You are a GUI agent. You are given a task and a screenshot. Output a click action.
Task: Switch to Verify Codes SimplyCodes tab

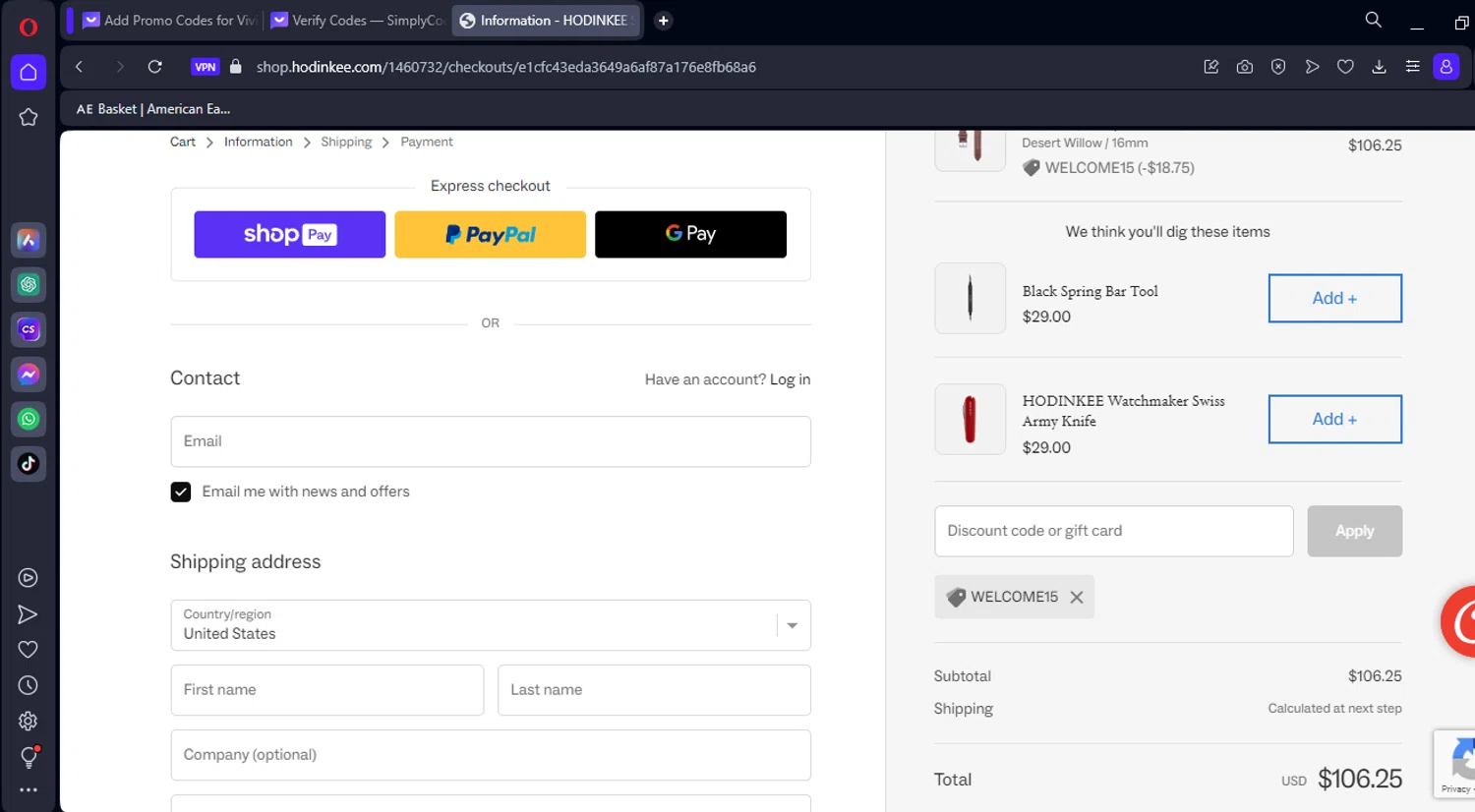click(x=358, y=20)
